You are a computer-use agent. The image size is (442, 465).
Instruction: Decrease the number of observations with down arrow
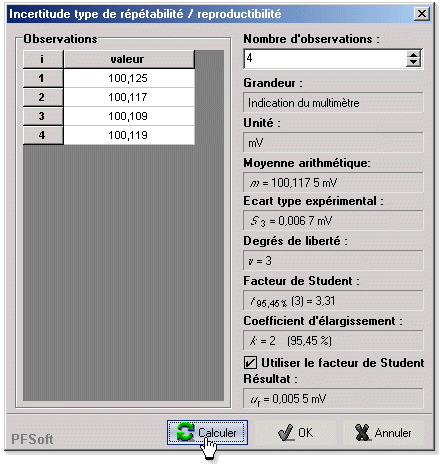(413, 63)
